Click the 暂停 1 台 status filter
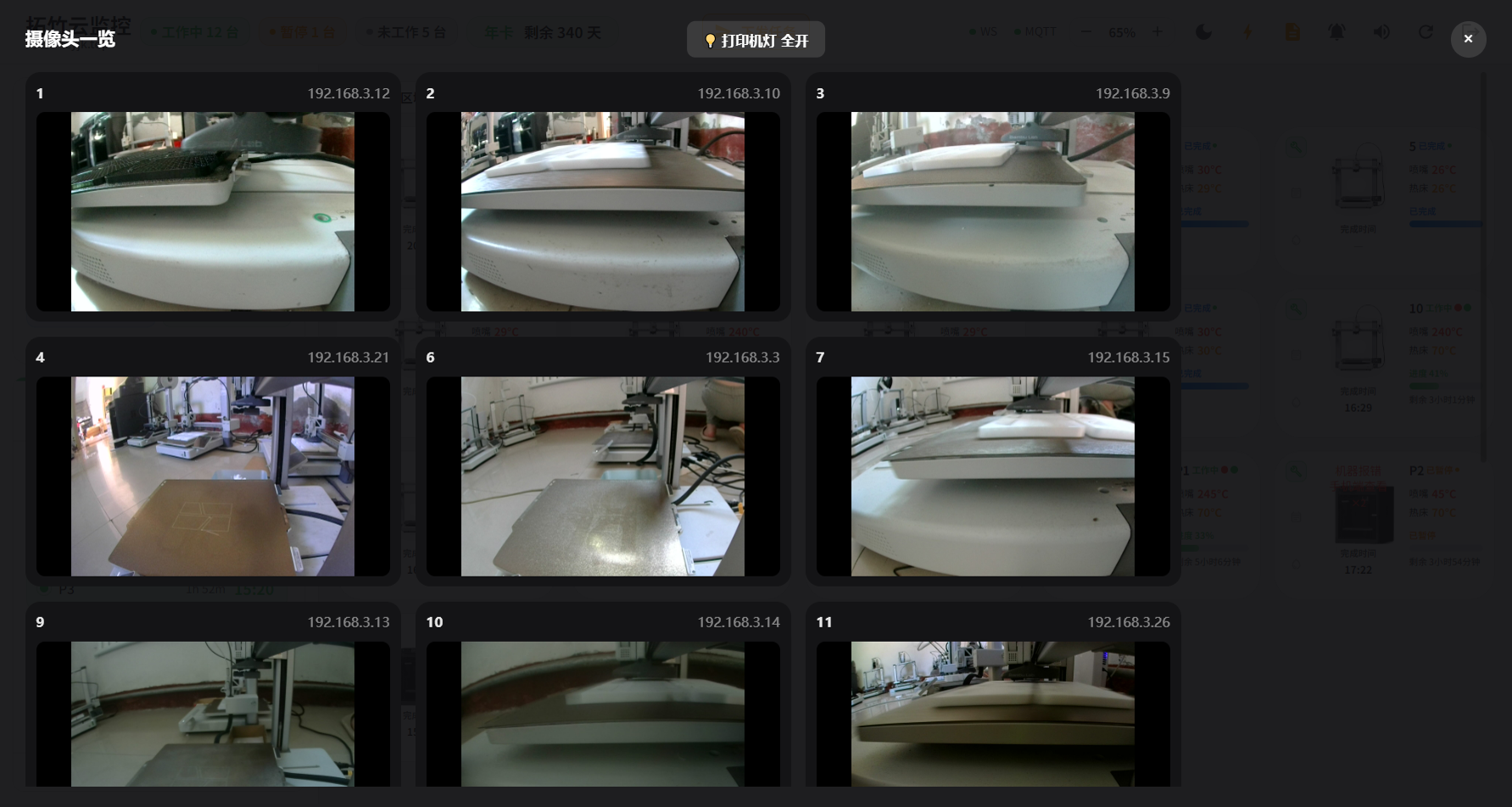 tap(302, 32)
